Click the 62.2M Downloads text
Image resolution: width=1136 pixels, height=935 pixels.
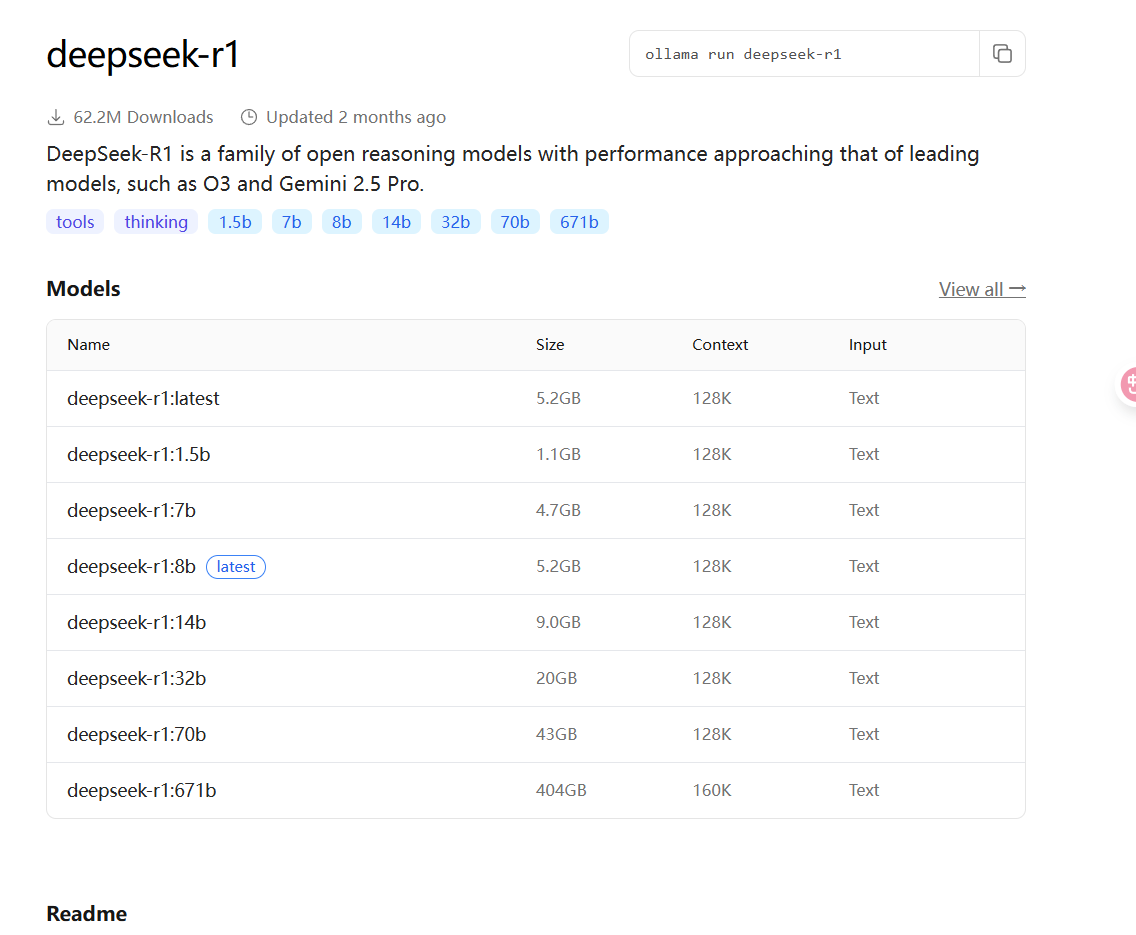click(x=143, y=117)
